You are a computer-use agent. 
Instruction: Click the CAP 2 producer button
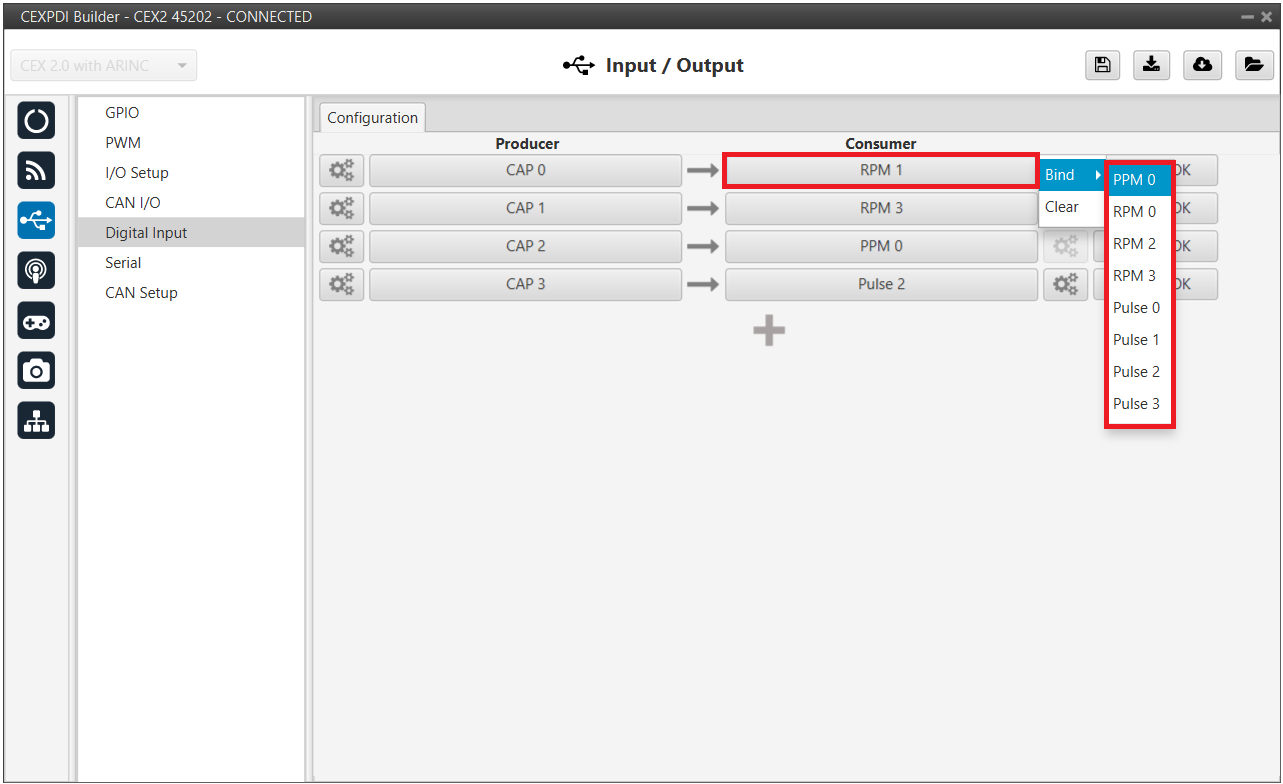pyautogui.click(x=525, y=246)
